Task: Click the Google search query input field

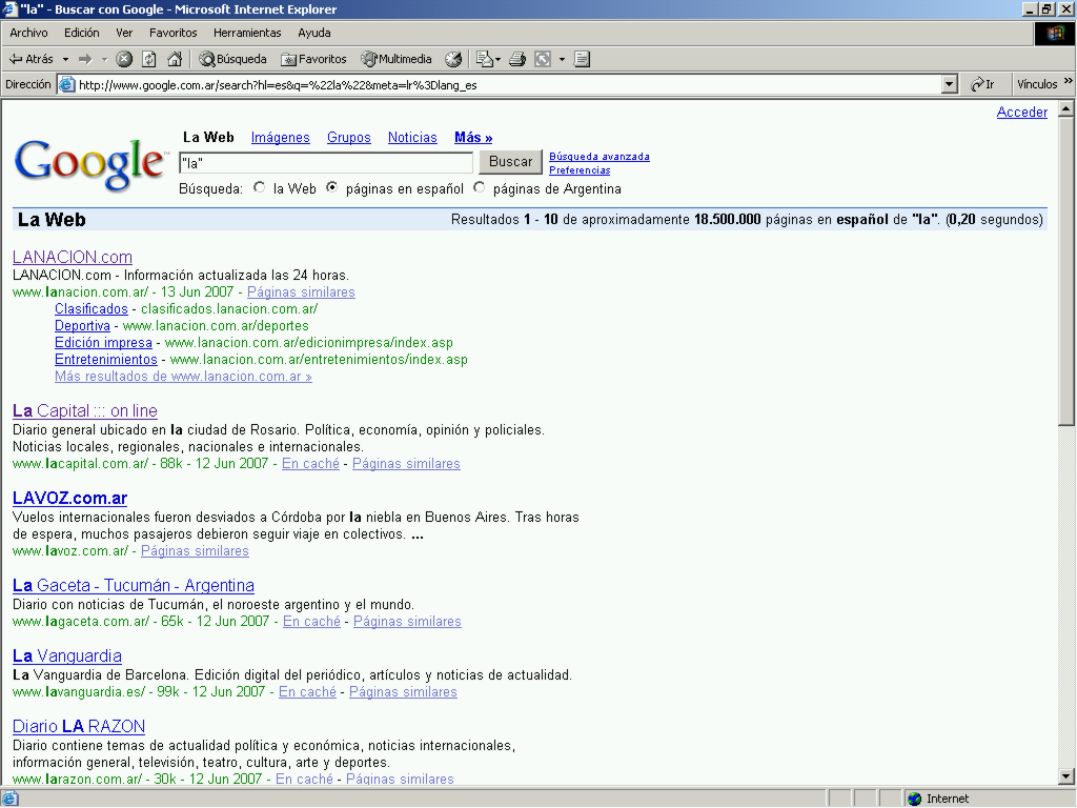Action: click(326, 163)
